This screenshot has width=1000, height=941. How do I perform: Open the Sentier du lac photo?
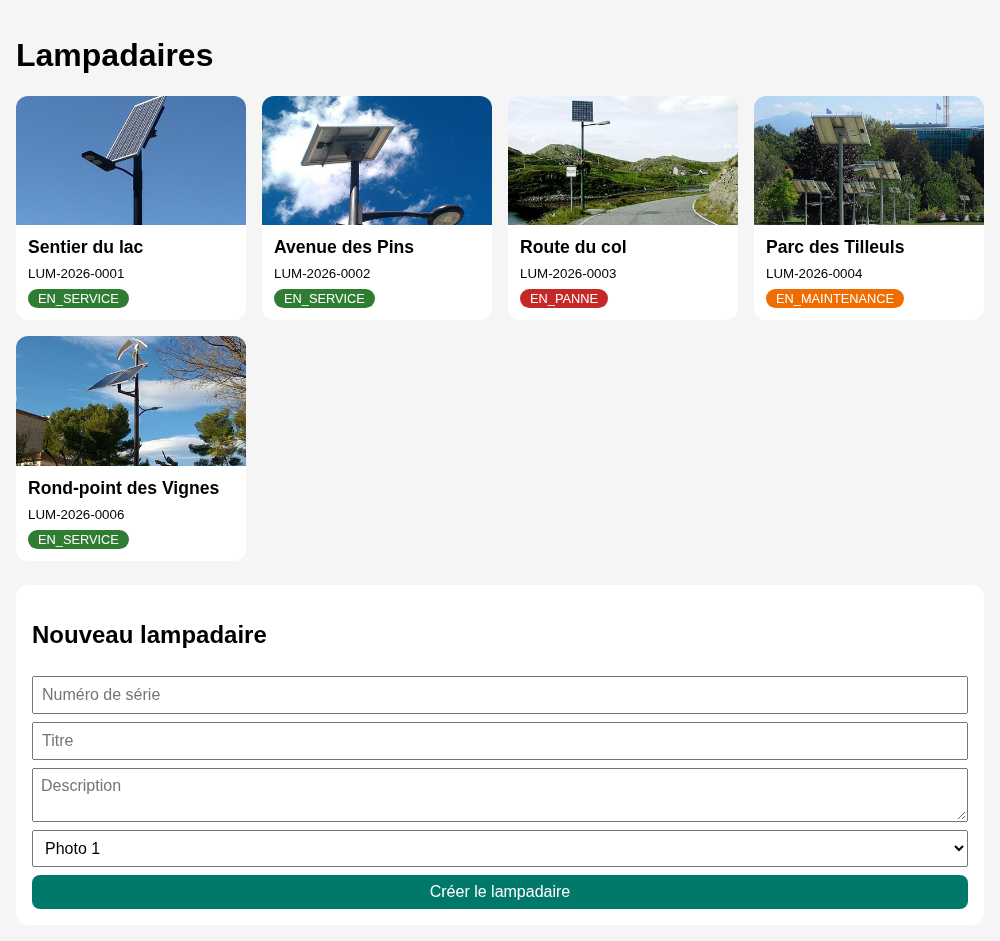pos(131,160)
